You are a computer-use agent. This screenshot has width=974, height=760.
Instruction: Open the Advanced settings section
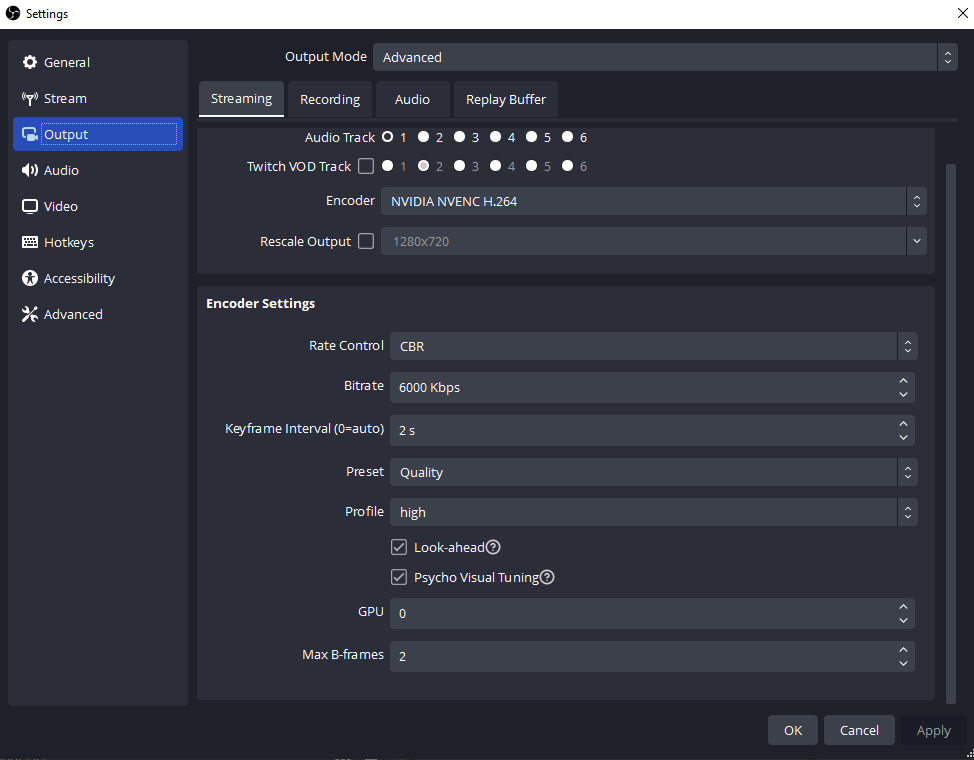tap(71, 314)
